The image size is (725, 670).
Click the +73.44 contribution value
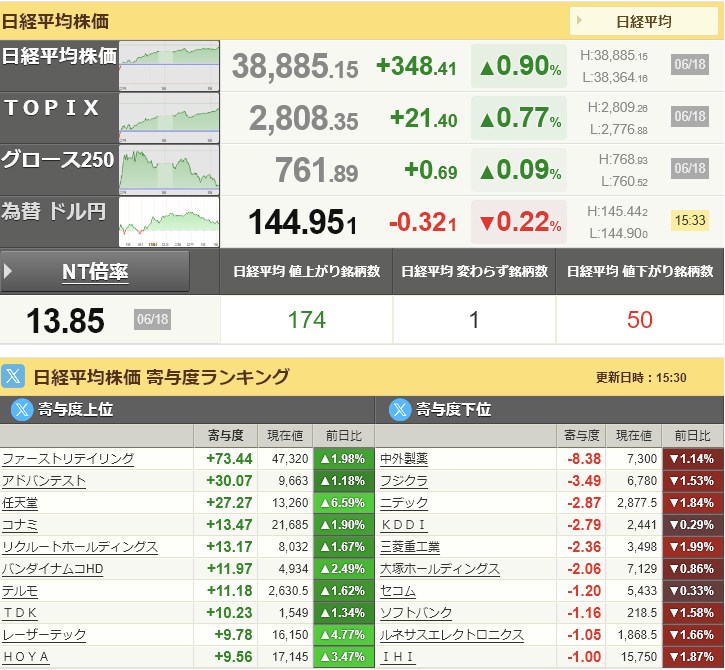(x=229, y=459)
